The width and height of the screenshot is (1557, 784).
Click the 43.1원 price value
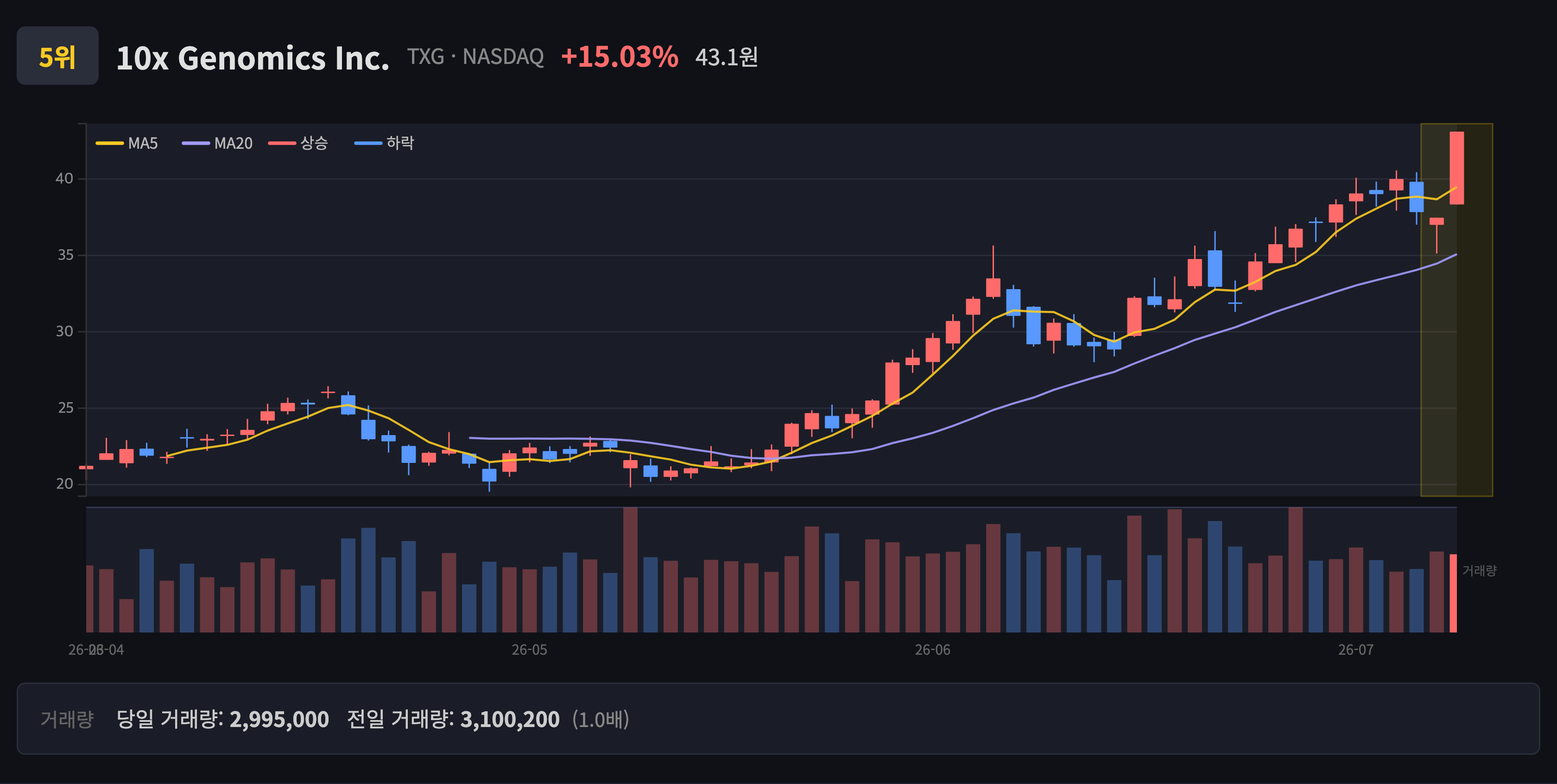click(x=727, y=57)
